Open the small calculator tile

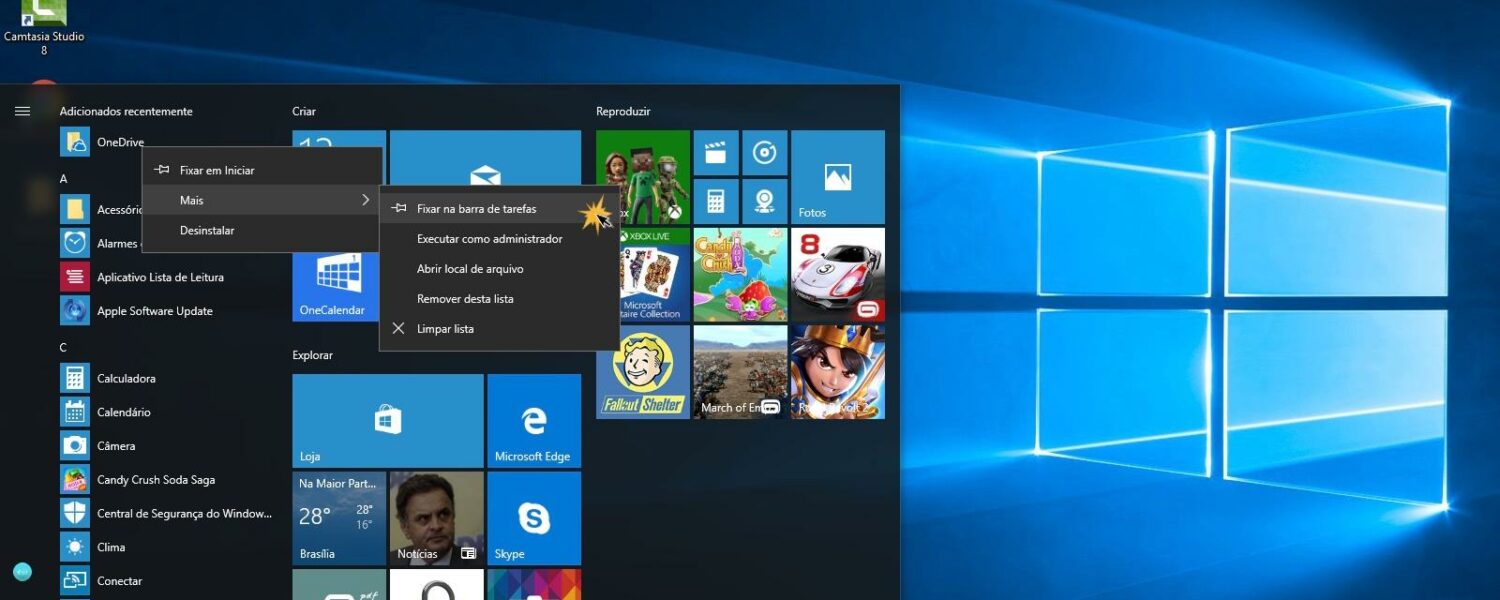[x=716, y=201]
